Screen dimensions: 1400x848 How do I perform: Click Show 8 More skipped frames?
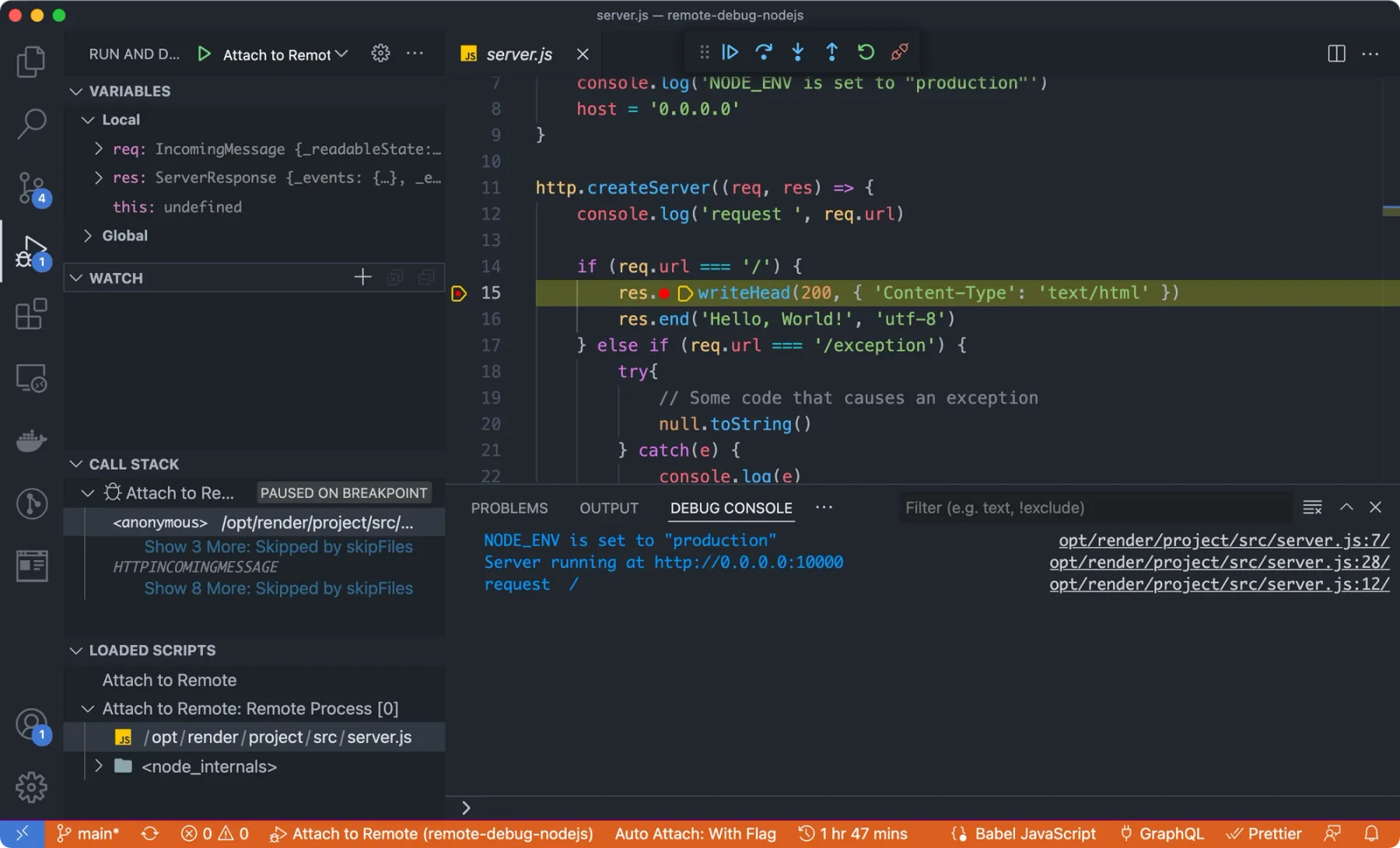[278, 588]
